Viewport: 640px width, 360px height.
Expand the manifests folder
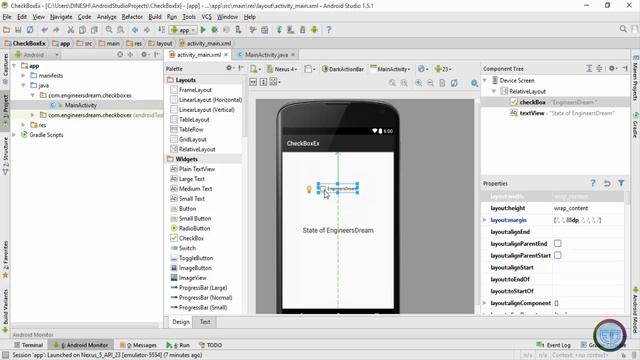[x=23, y=76]
